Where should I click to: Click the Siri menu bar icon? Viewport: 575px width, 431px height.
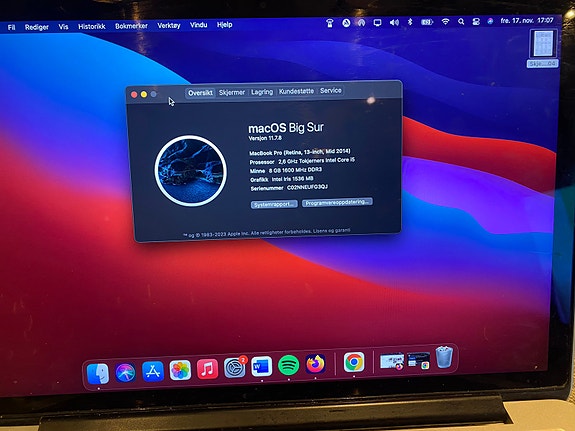(x=490, y=21)
